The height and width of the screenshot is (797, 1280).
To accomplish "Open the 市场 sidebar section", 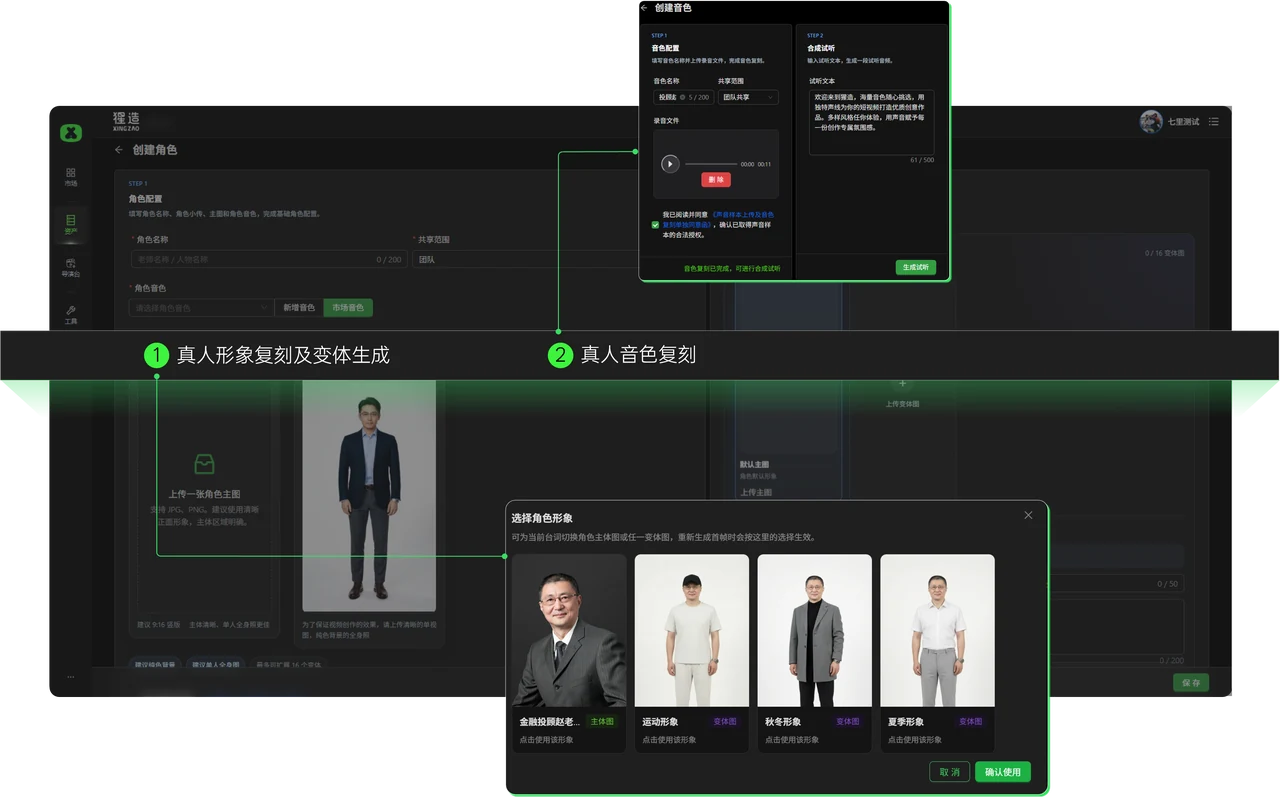I will [71, 177].
